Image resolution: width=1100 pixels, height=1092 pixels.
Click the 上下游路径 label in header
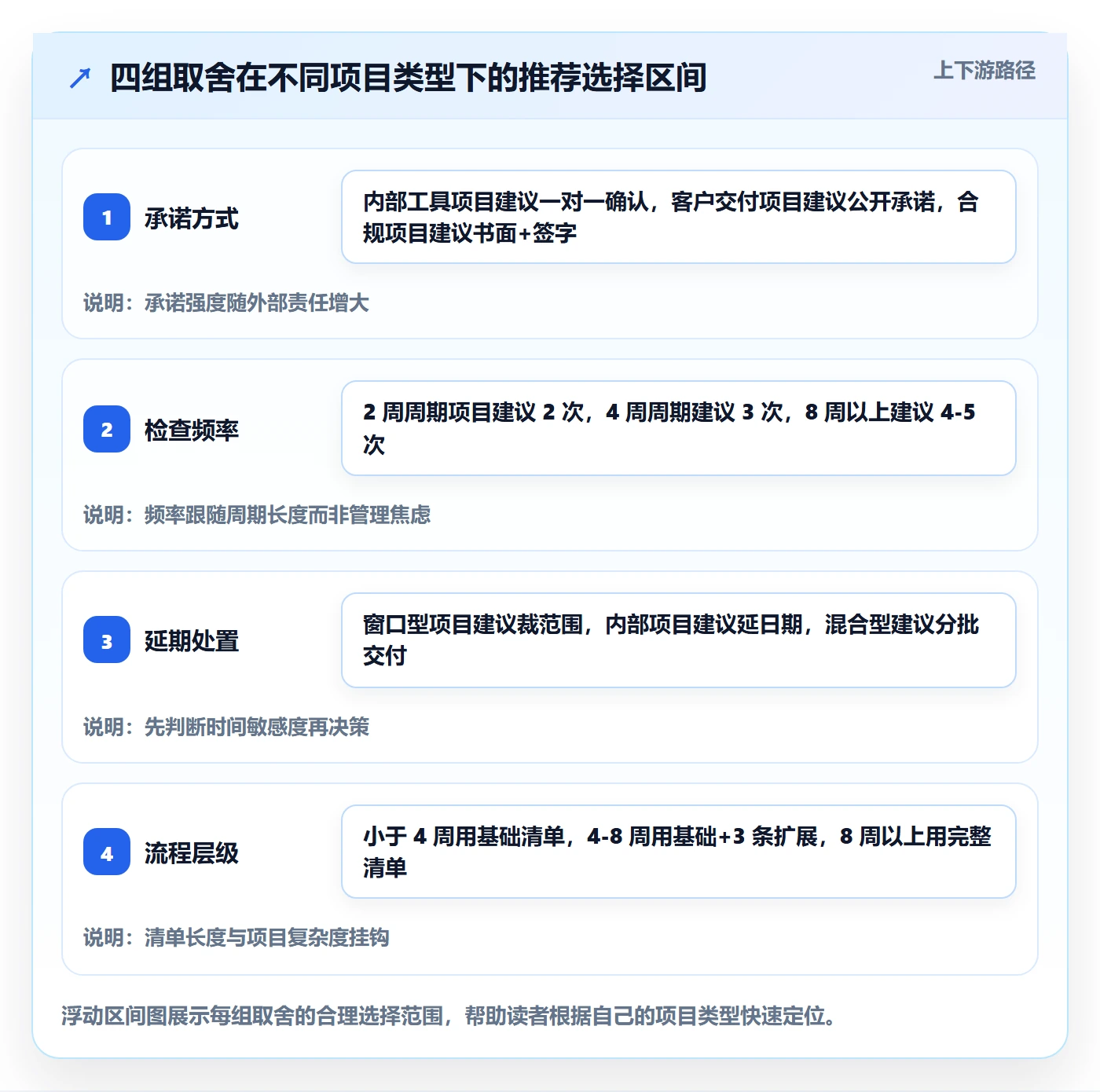[x=984, y=71]
